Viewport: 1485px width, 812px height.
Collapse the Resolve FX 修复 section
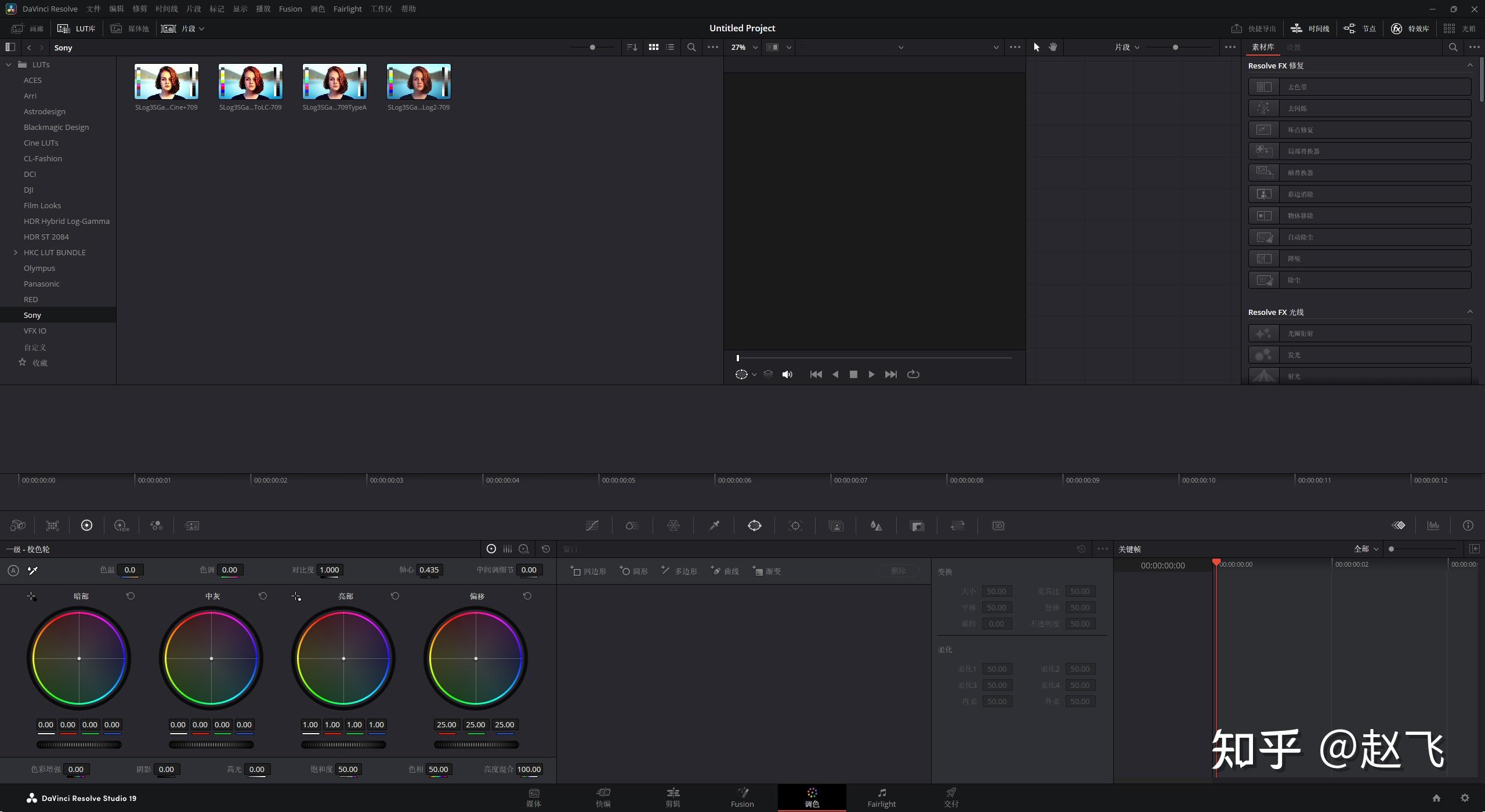pos(1469,66)
